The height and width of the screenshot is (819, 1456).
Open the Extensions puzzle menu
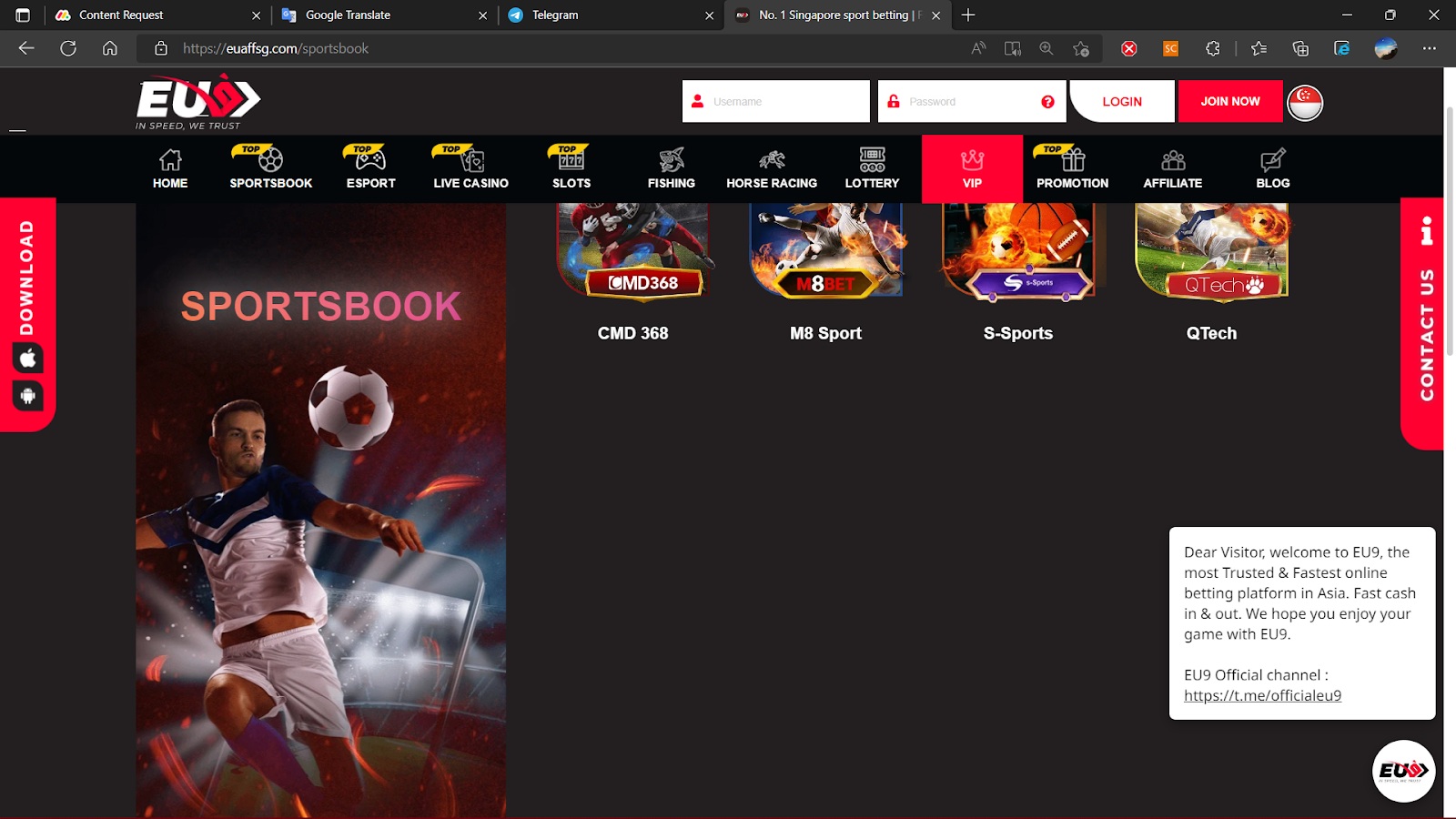click(1212, 48)
